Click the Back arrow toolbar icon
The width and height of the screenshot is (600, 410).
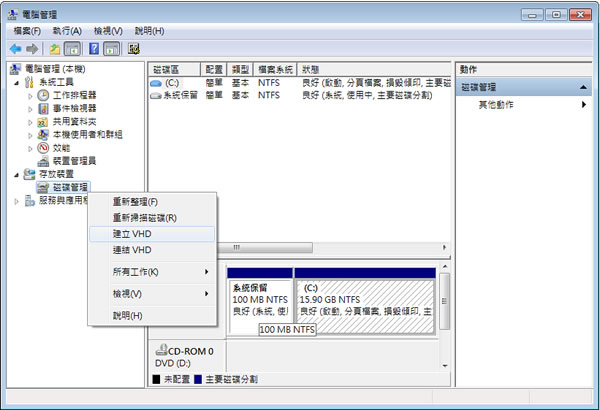coord(15,48)
